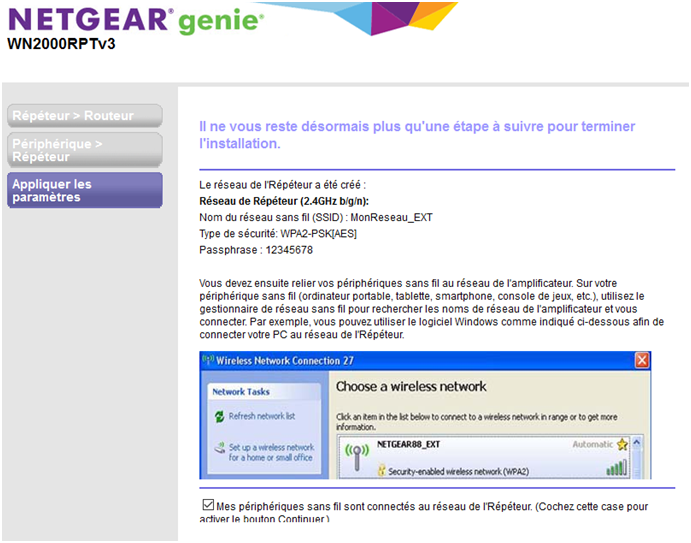Click the 'Automatic' label in network entry

[x=593, y=444]
